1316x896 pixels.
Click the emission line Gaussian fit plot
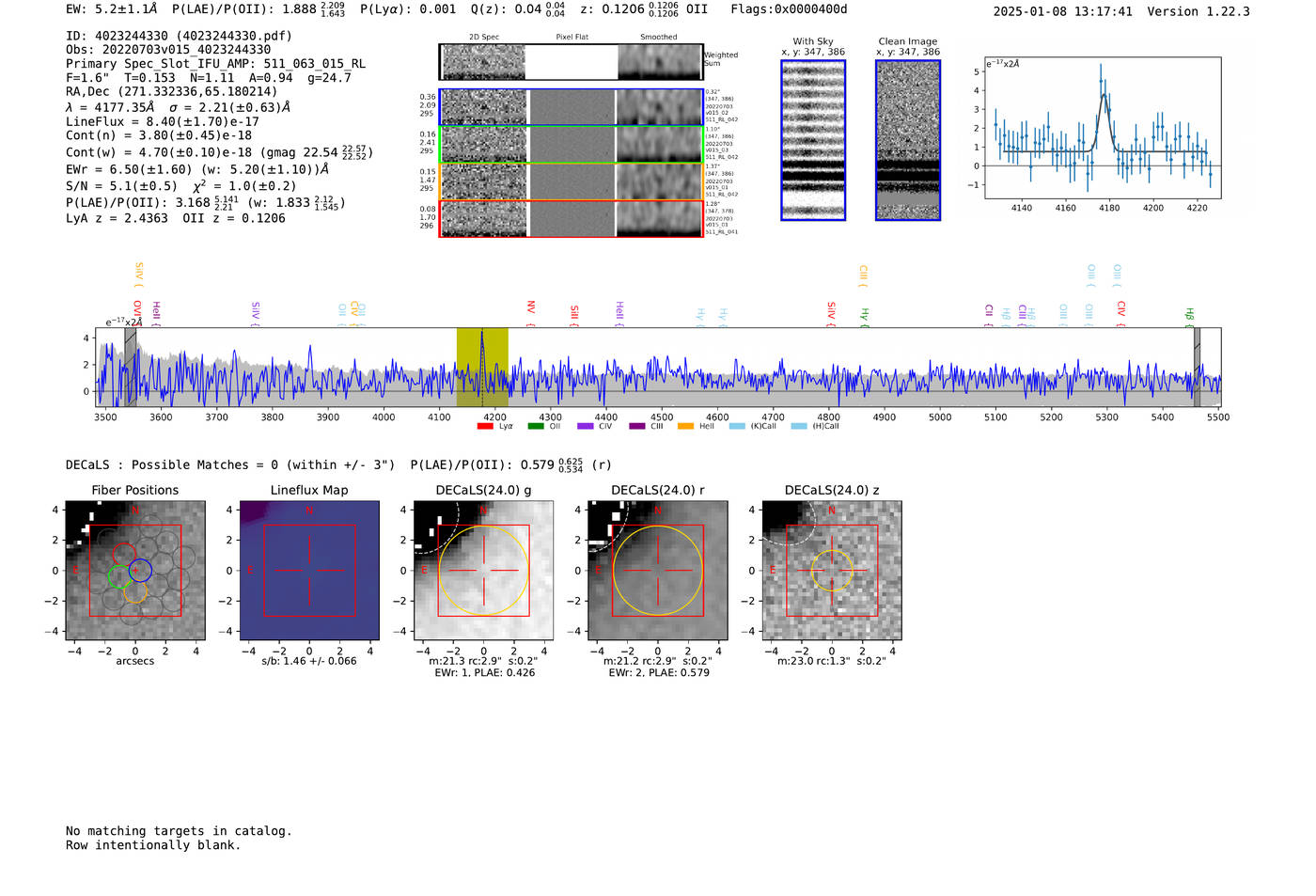point(1103,128)
